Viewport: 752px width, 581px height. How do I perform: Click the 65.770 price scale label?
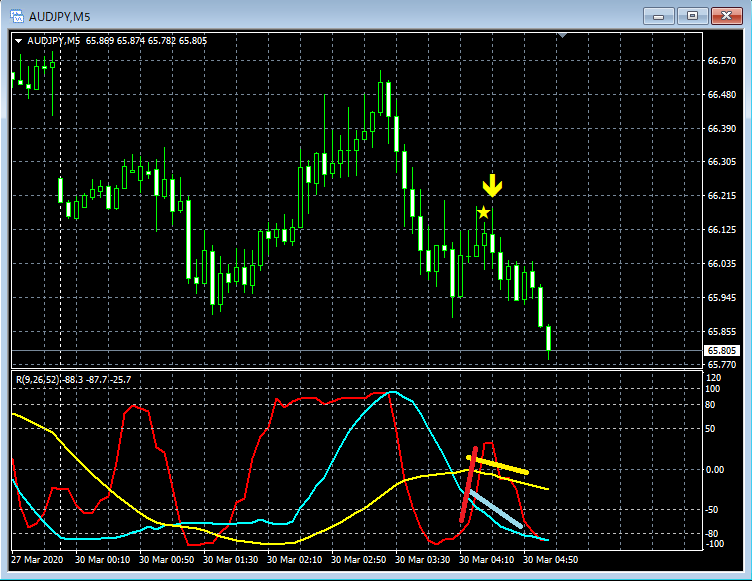722,365
